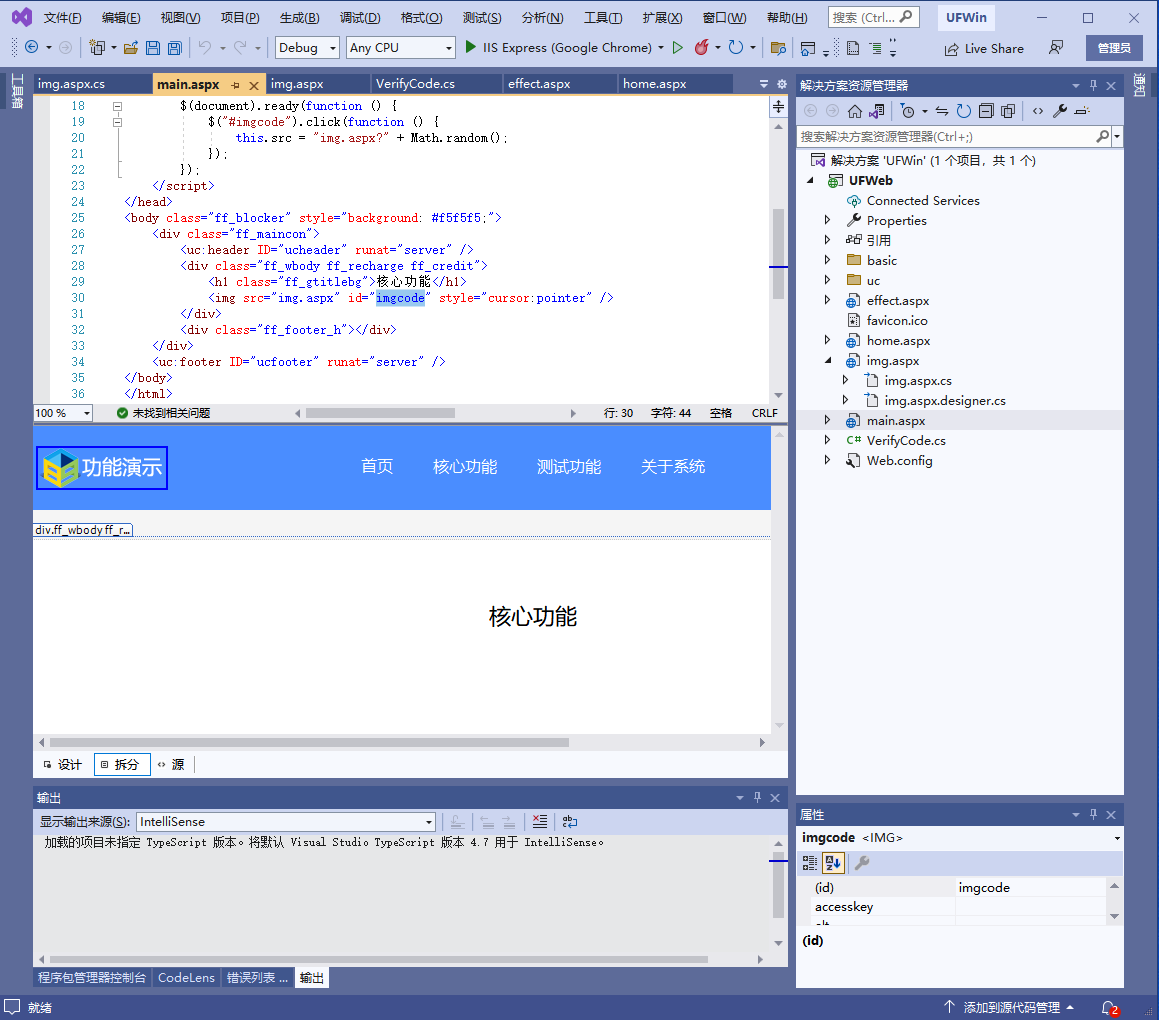Click Collapse All icon in Solution Explorer
Image resolution: width=1159 pixels, height=1020 pixels.
[986, 111]
